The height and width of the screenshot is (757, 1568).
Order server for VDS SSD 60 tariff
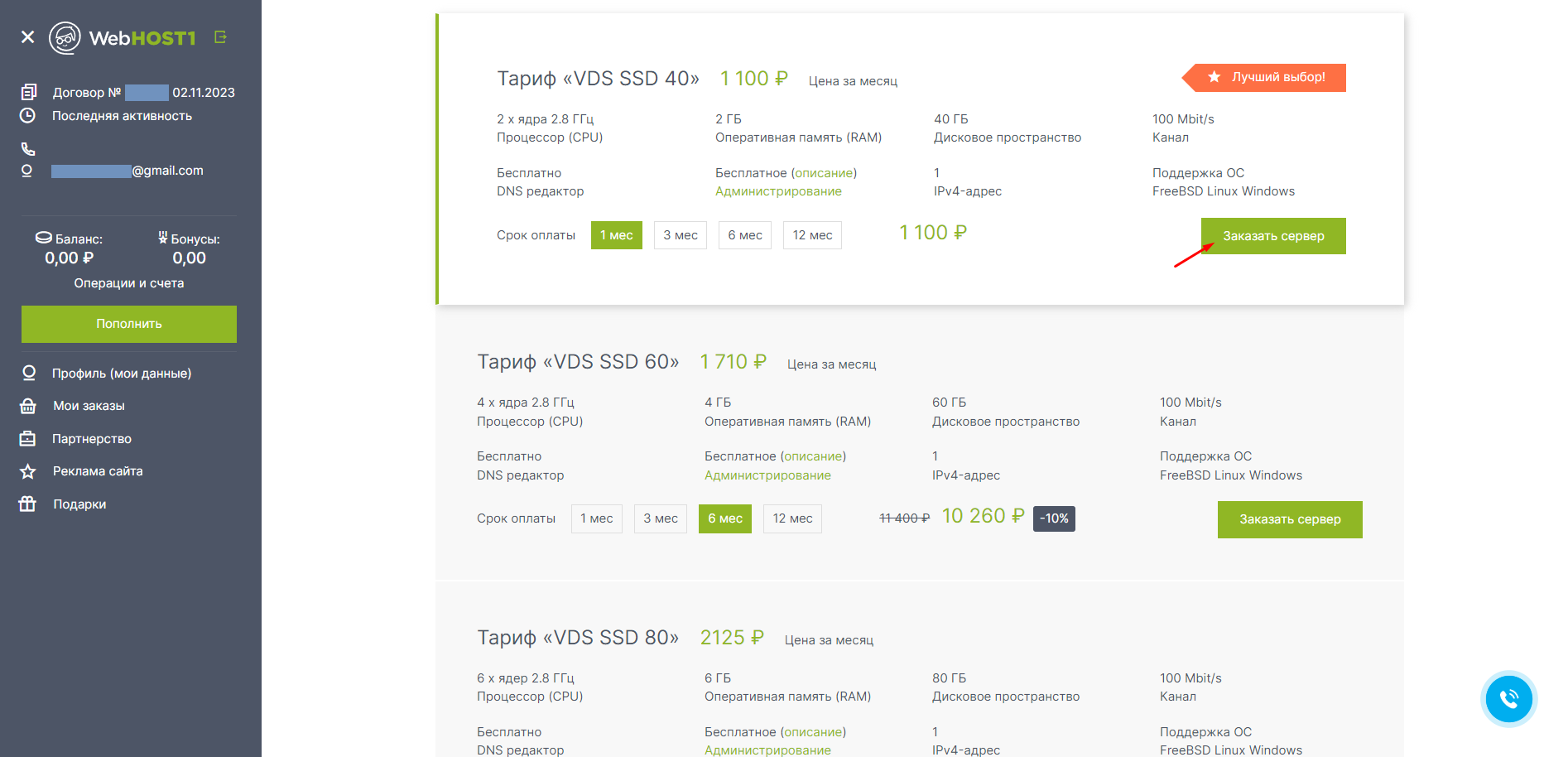pos(1289,519)
